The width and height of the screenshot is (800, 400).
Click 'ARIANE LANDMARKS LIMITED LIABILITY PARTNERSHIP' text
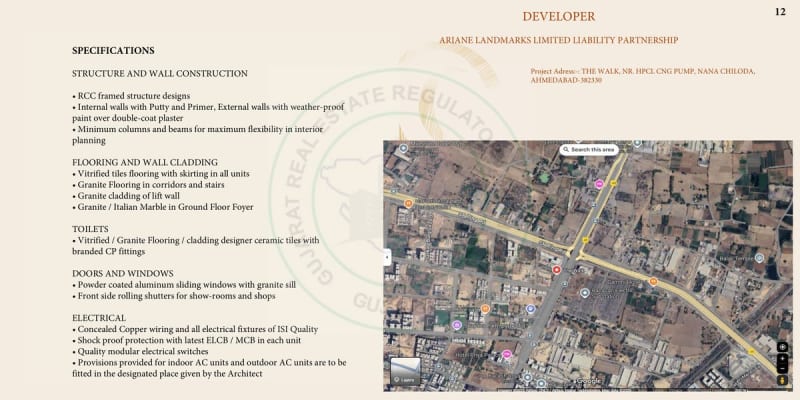coord(559,40)
